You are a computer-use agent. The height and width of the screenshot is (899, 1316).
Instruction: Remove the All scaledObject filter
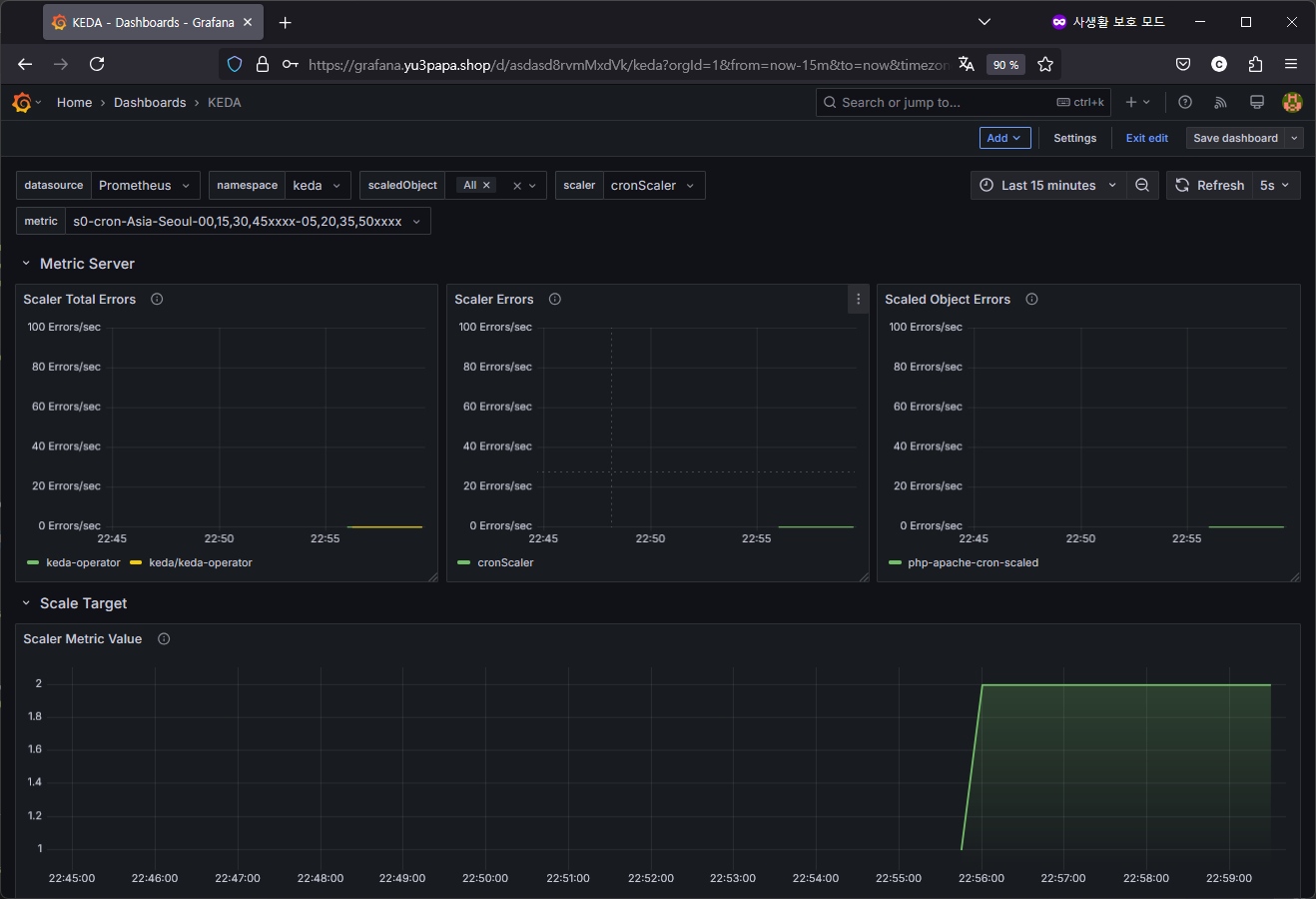(487, 185)
